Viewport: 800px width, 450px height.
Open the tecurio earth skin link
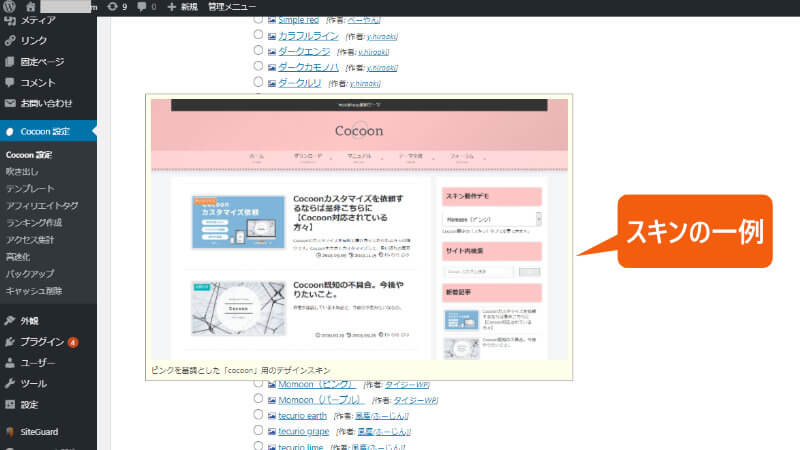pyautogui.click(x=303, y=416)
